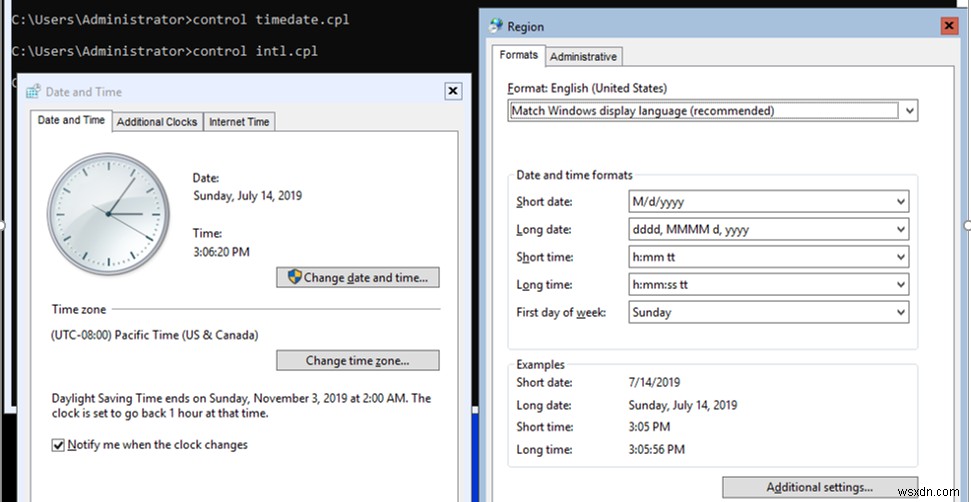Viewport: 971px width, 502px height.
Task: Expand the Long date format dropdown
Action: 769,230
